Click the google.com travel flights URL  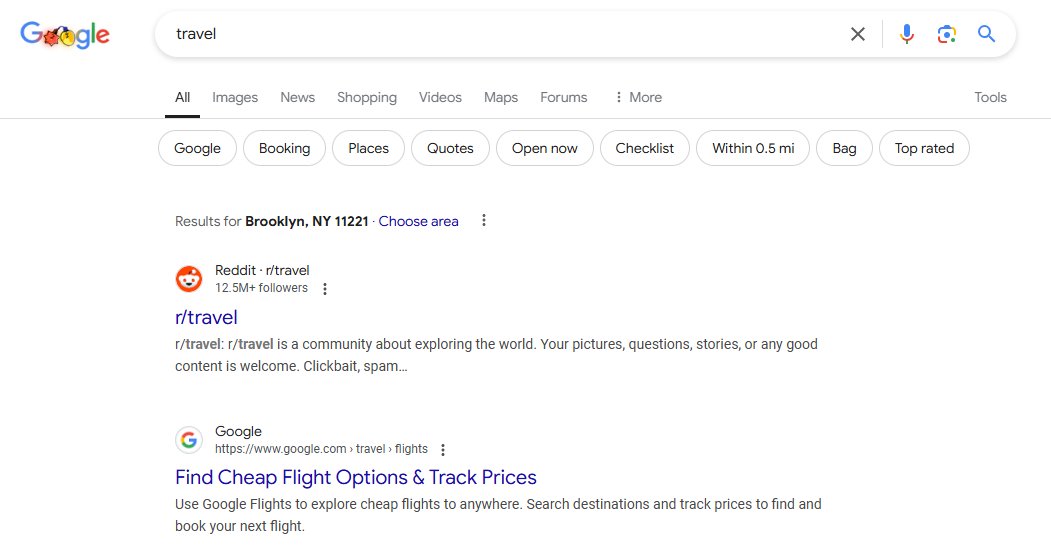click(x=321, y=449)
